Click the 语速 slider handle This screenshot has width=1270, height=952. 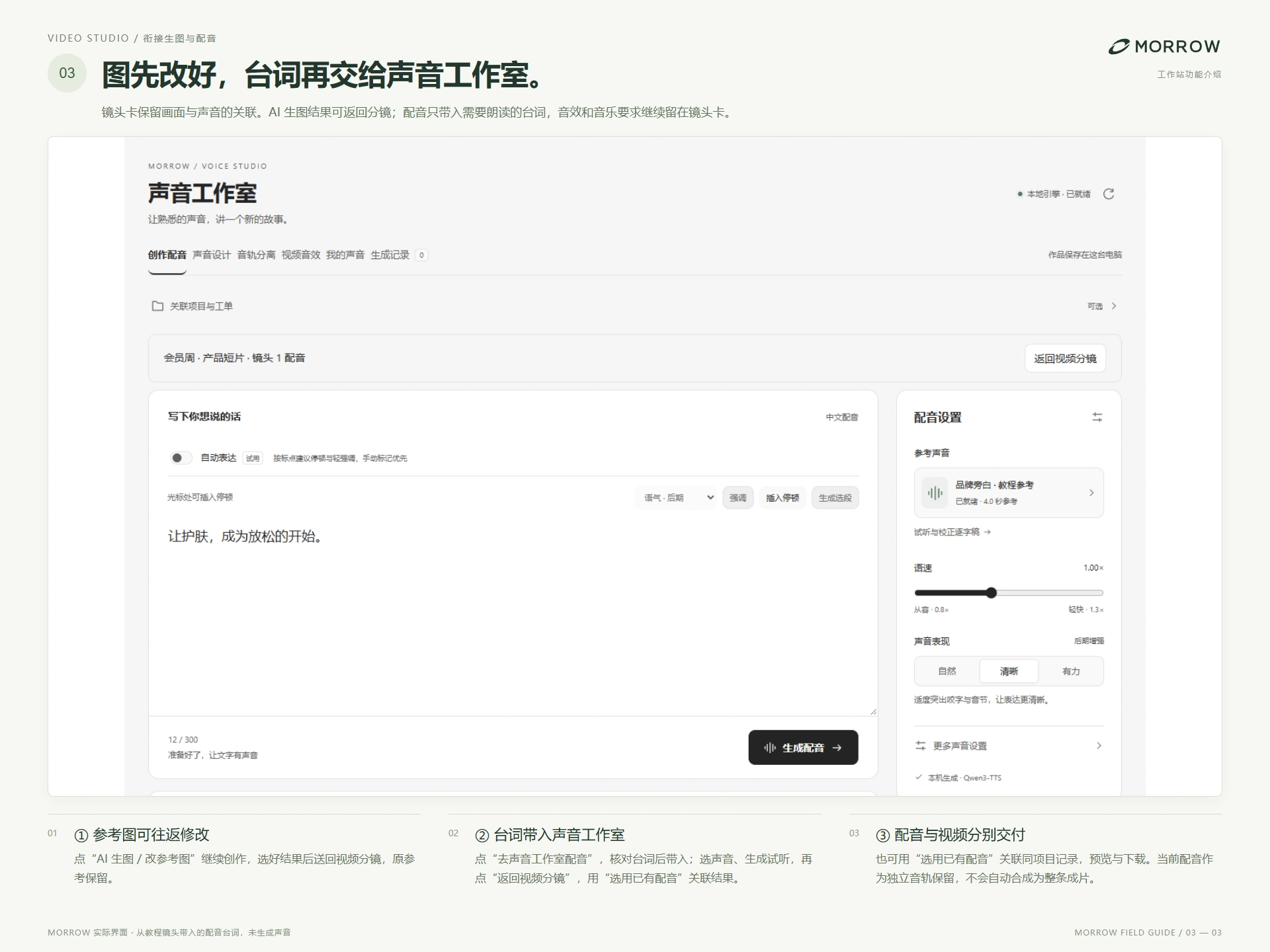991,593
